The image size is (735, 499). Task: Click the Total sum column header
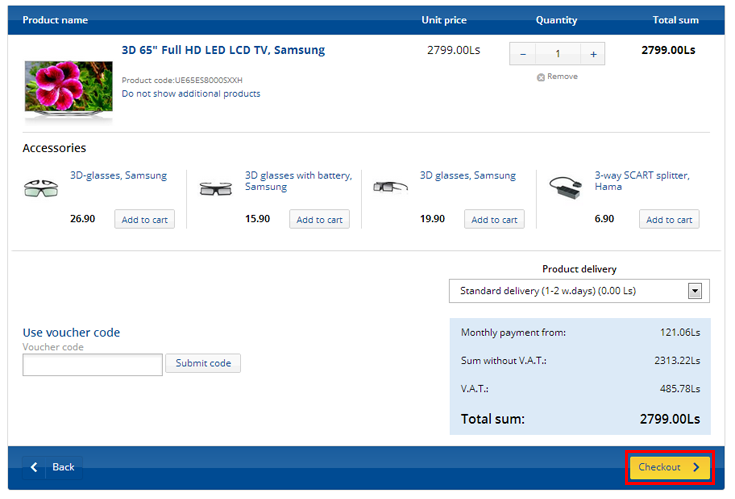pyautogui.click(x=675, y=20)
